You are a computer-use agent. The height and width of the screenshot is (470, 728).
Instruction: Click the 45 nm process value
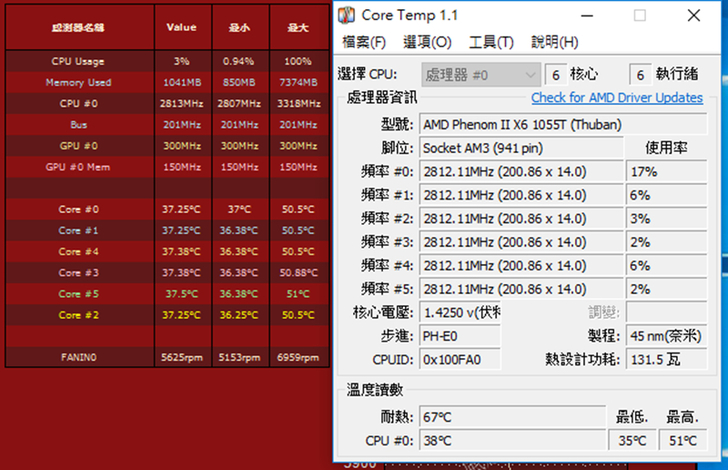(x=666, y=336)
